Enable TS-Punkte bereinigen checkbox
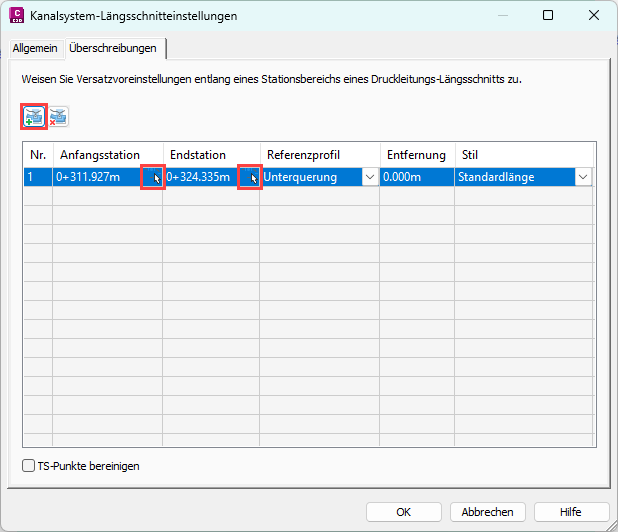 click(x=28, y=466)
